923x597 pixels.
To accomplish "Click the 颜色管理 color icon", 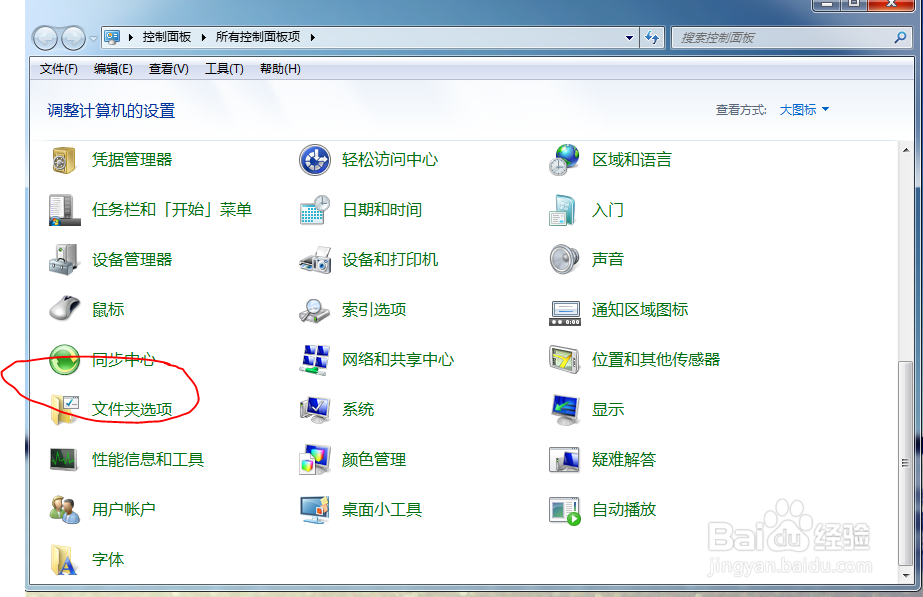I will tap(315, 460).
